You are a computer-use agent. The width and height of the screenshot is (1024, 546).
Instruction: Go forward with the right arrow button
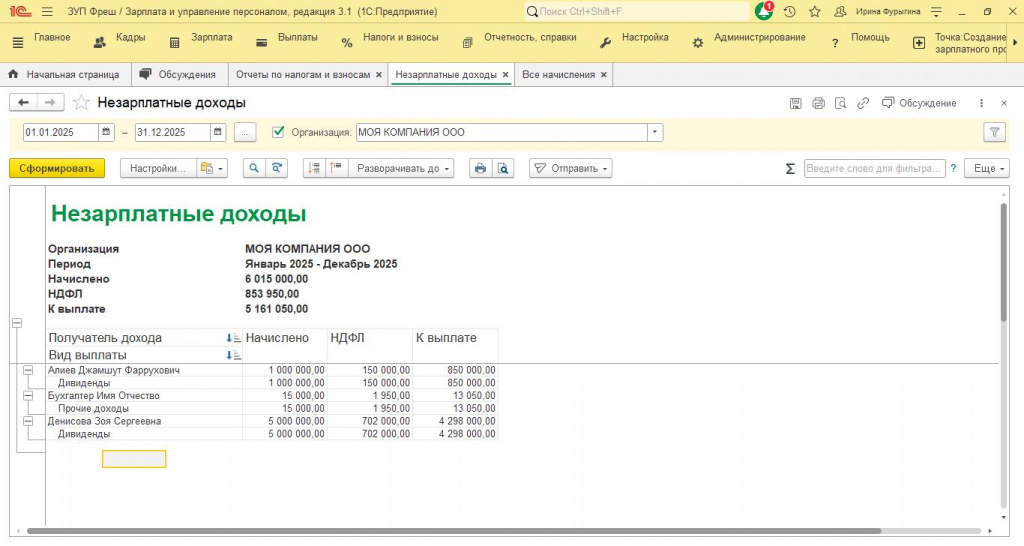50,103
